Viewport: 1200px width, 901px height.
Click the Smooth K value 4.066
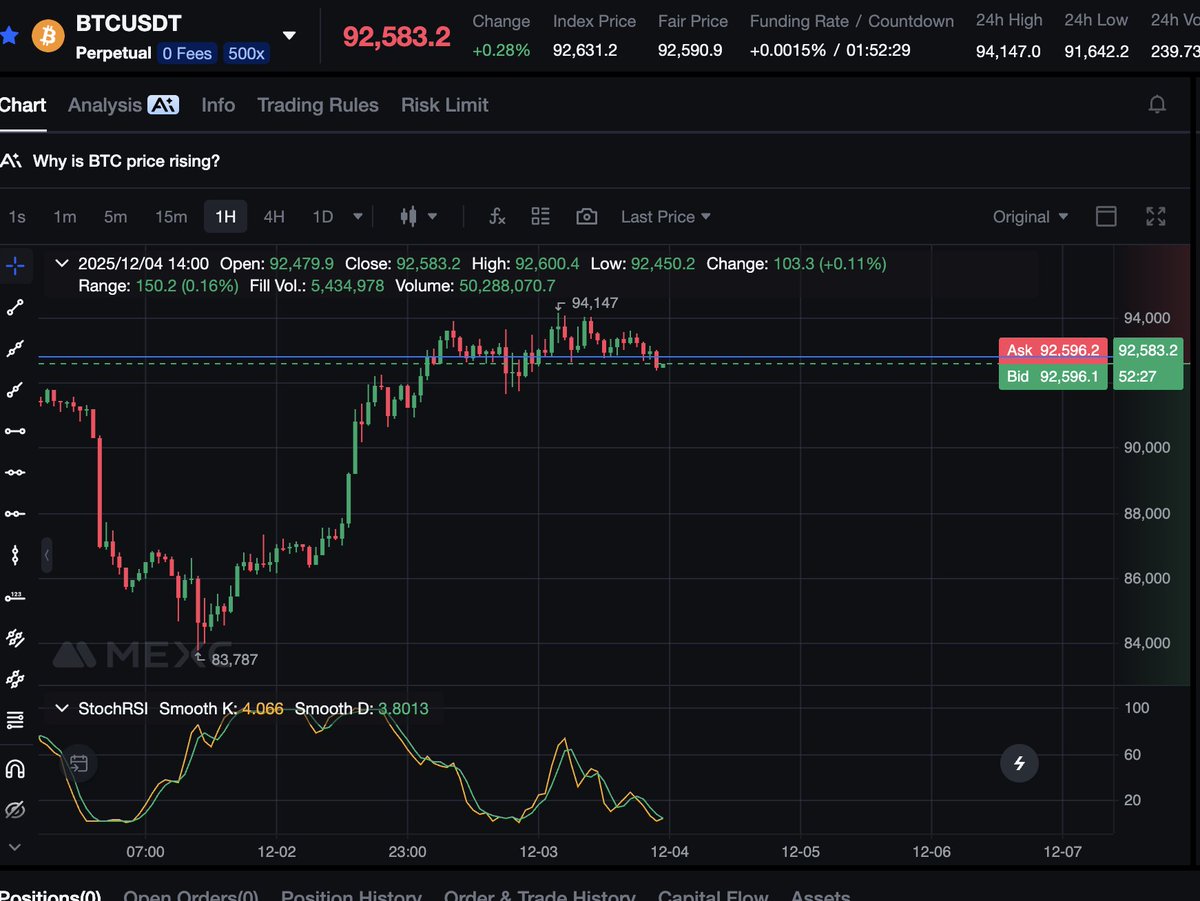tap(263, 708)
